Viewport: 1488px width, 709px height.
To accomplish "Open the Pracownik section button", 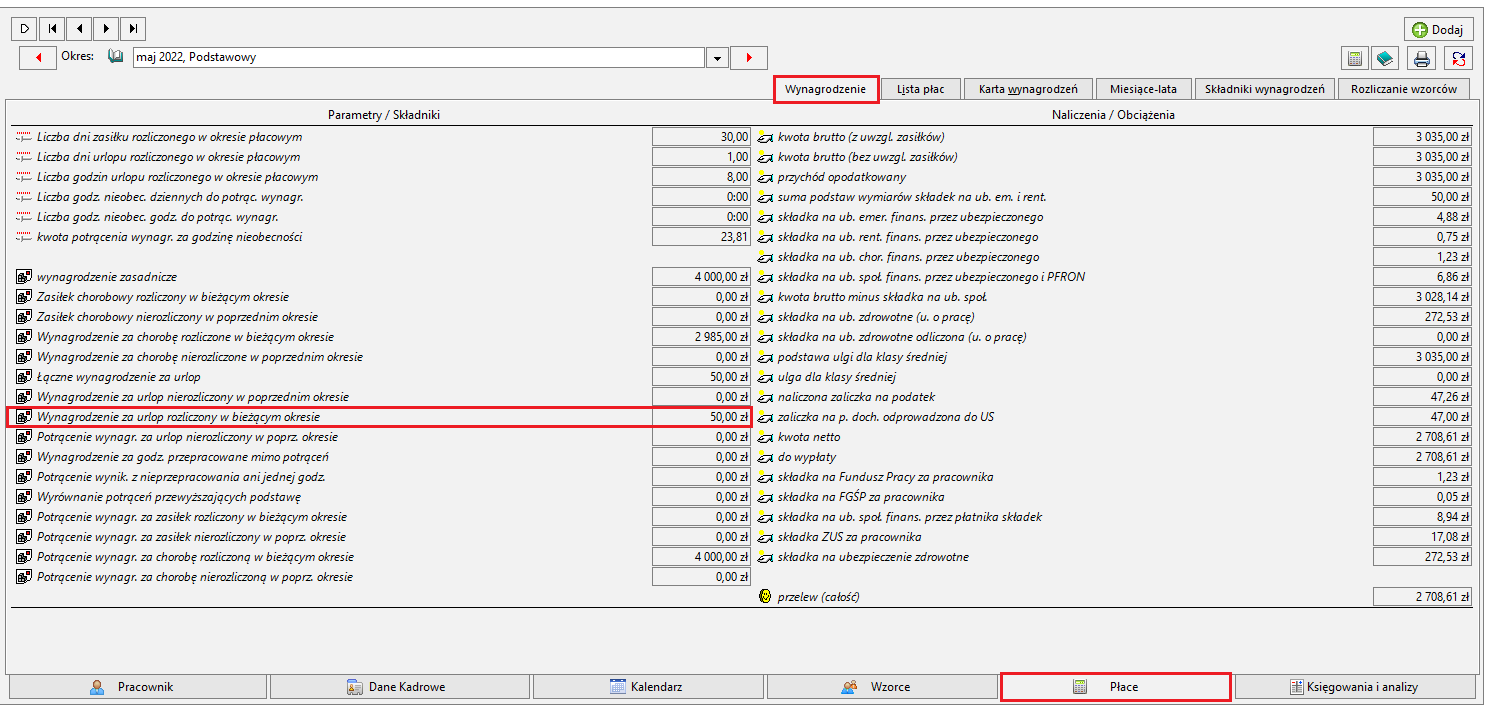I will [x=138, y=687].
